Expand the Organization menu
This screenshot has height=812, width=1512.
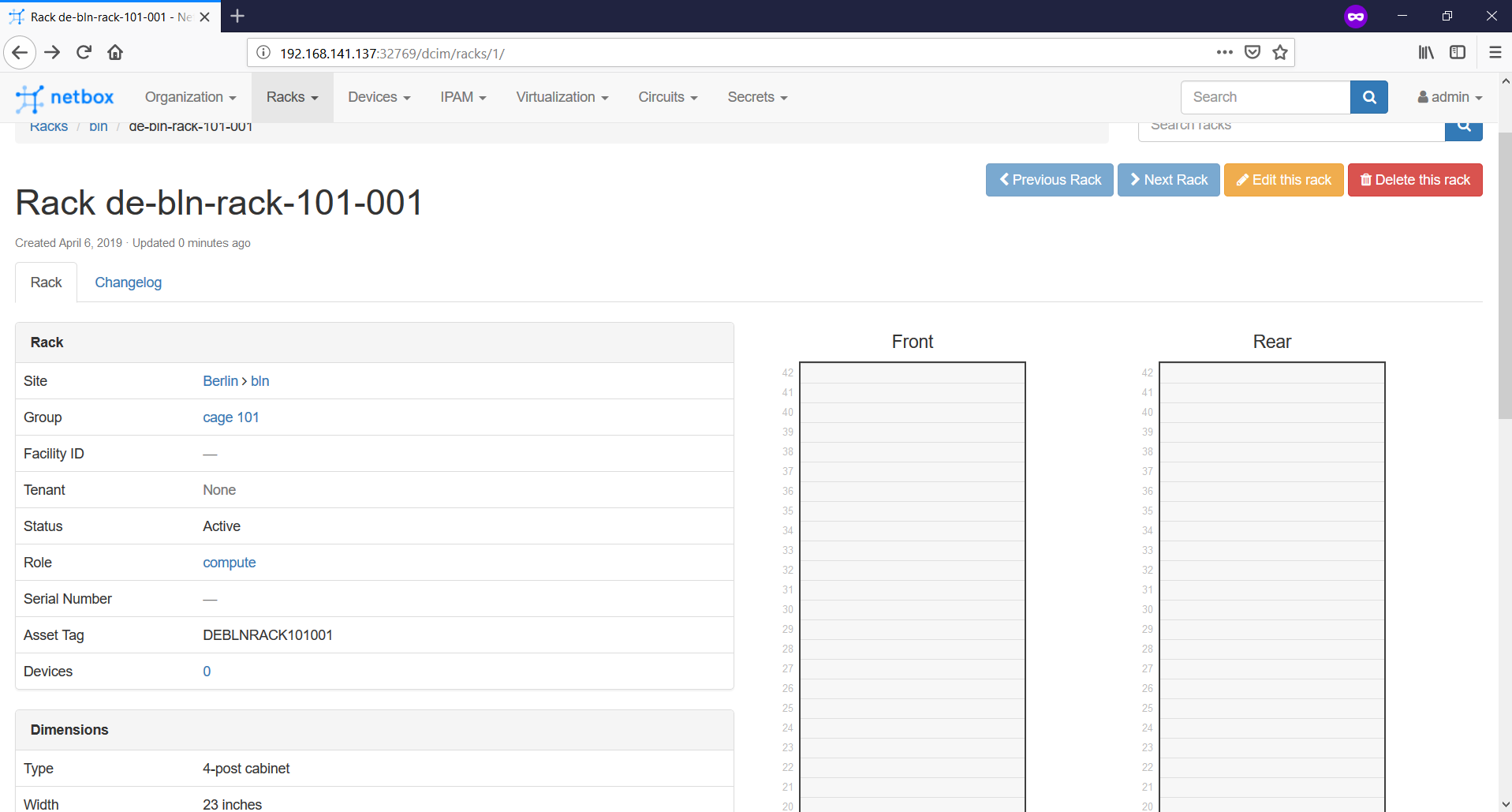190,97
